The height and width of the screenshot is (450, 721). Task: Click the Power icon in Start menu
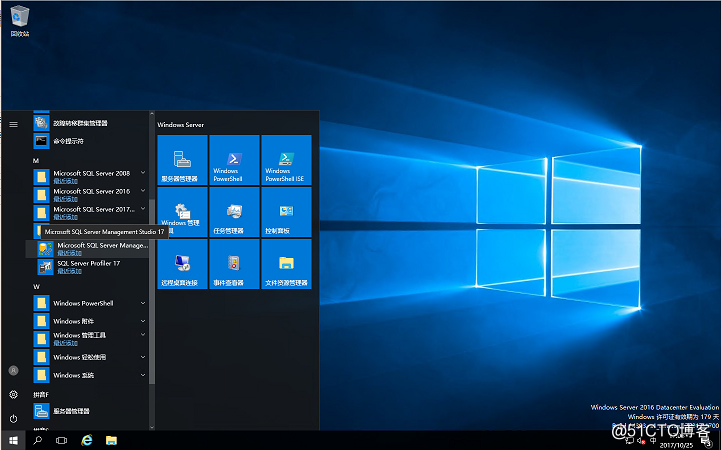pyautogui.click(x=13, y=419)
